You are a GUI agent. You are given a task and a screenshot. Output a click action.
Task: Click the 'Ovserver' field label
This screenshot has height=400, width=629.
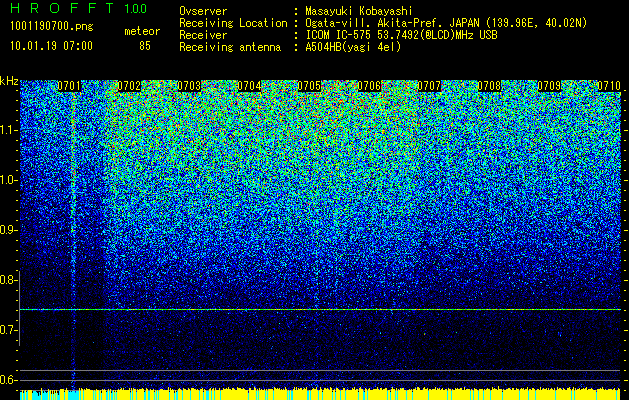[203, 11]
